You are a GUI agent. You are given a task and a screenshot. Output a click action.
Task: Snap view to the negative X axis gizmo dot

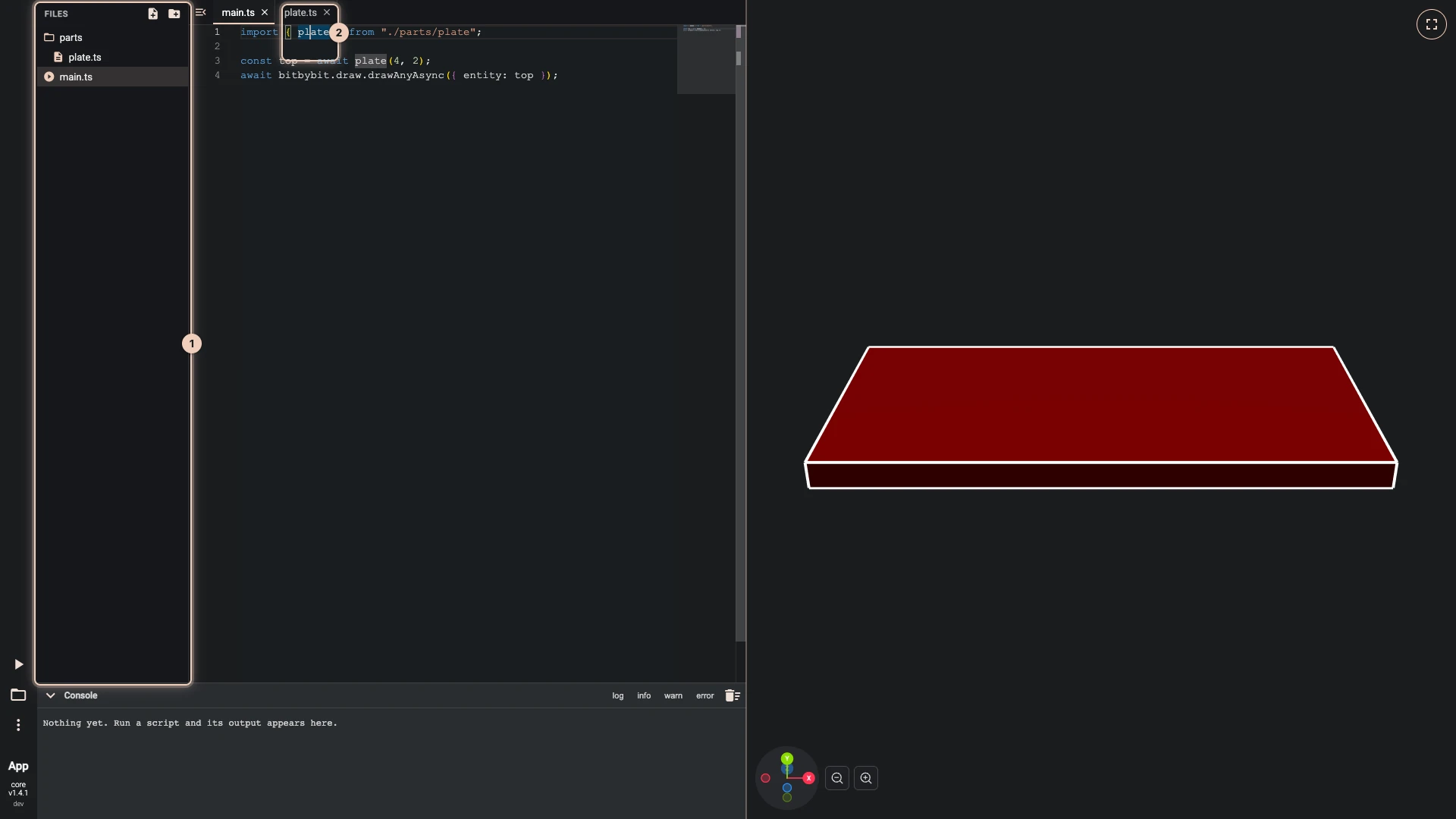point(765,778)
